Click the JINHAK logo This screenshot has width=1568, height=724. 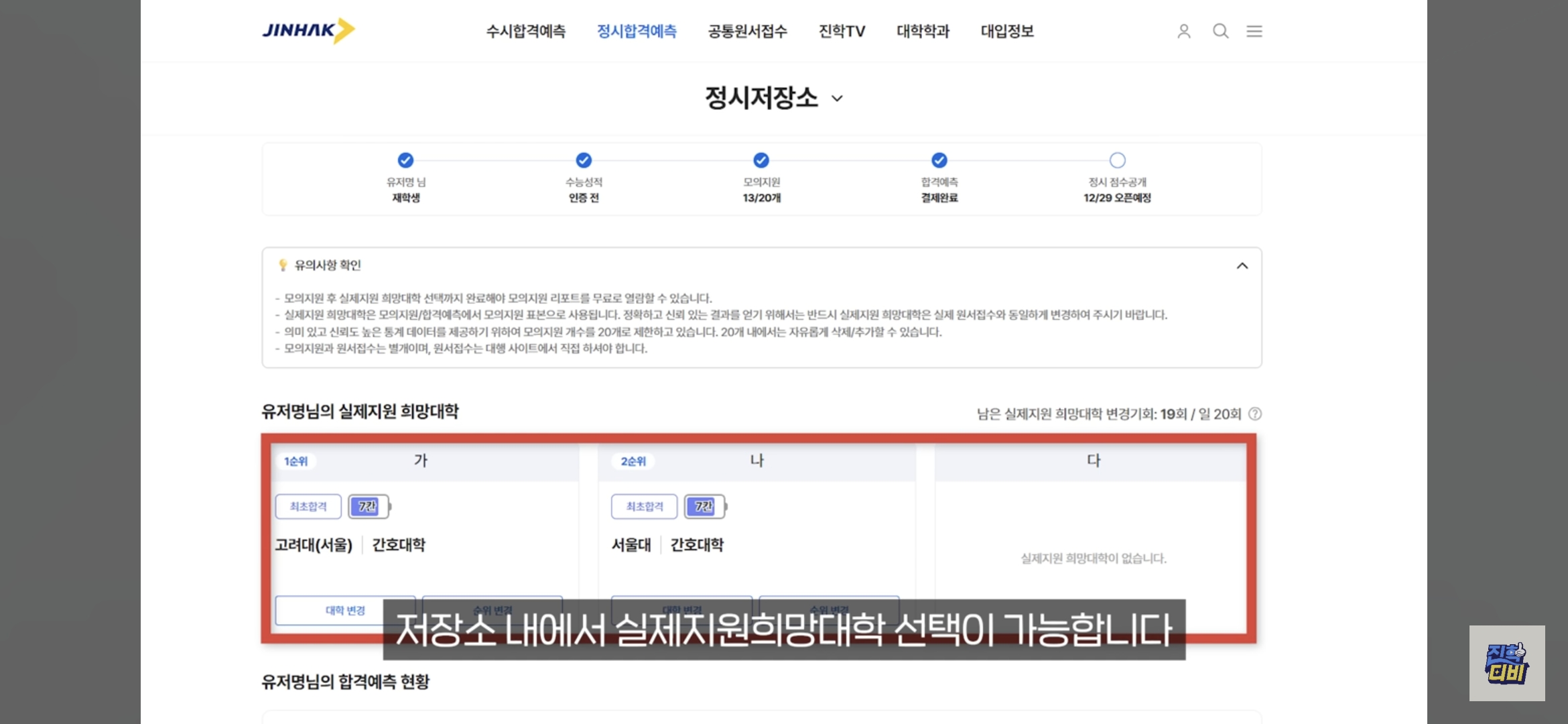(x=308, y=31)
